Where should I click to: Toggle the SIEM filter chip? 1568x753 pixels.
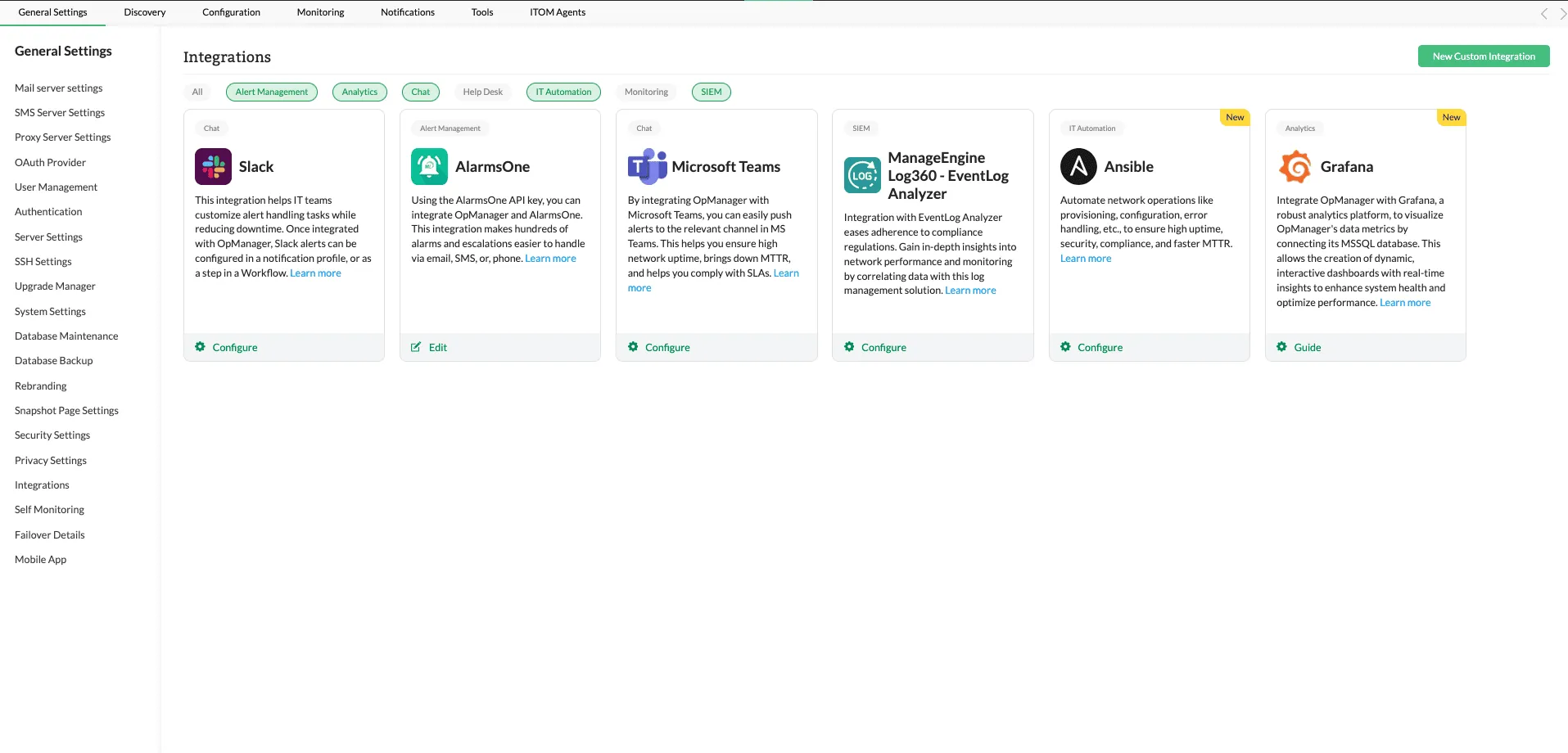pos(712,92)
